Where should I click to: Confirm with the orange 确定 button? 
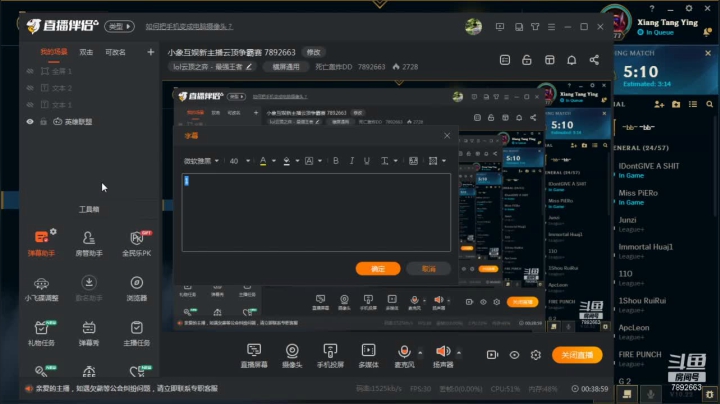378,269
